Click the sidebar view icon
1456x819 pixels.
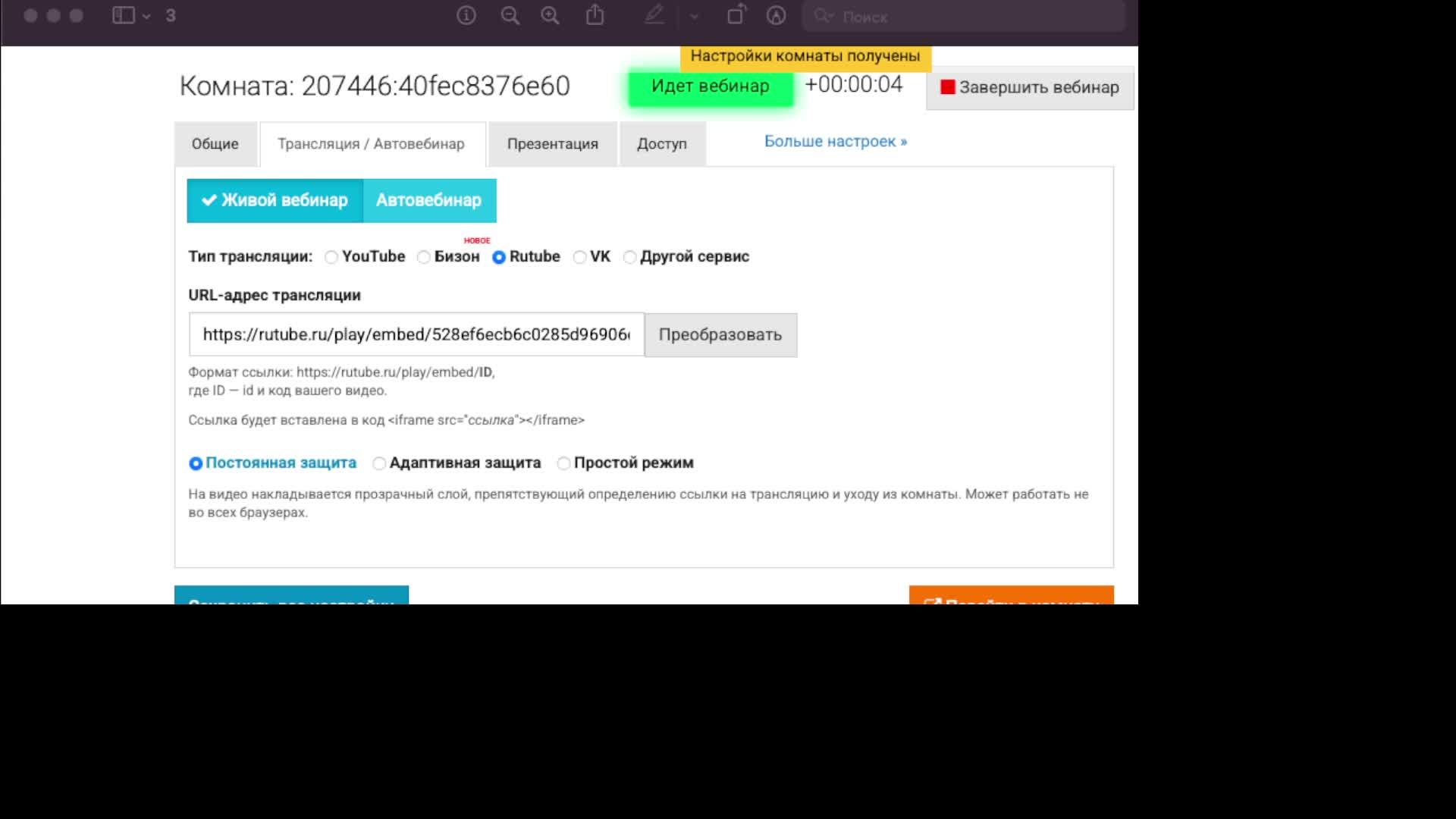[123, 15]
